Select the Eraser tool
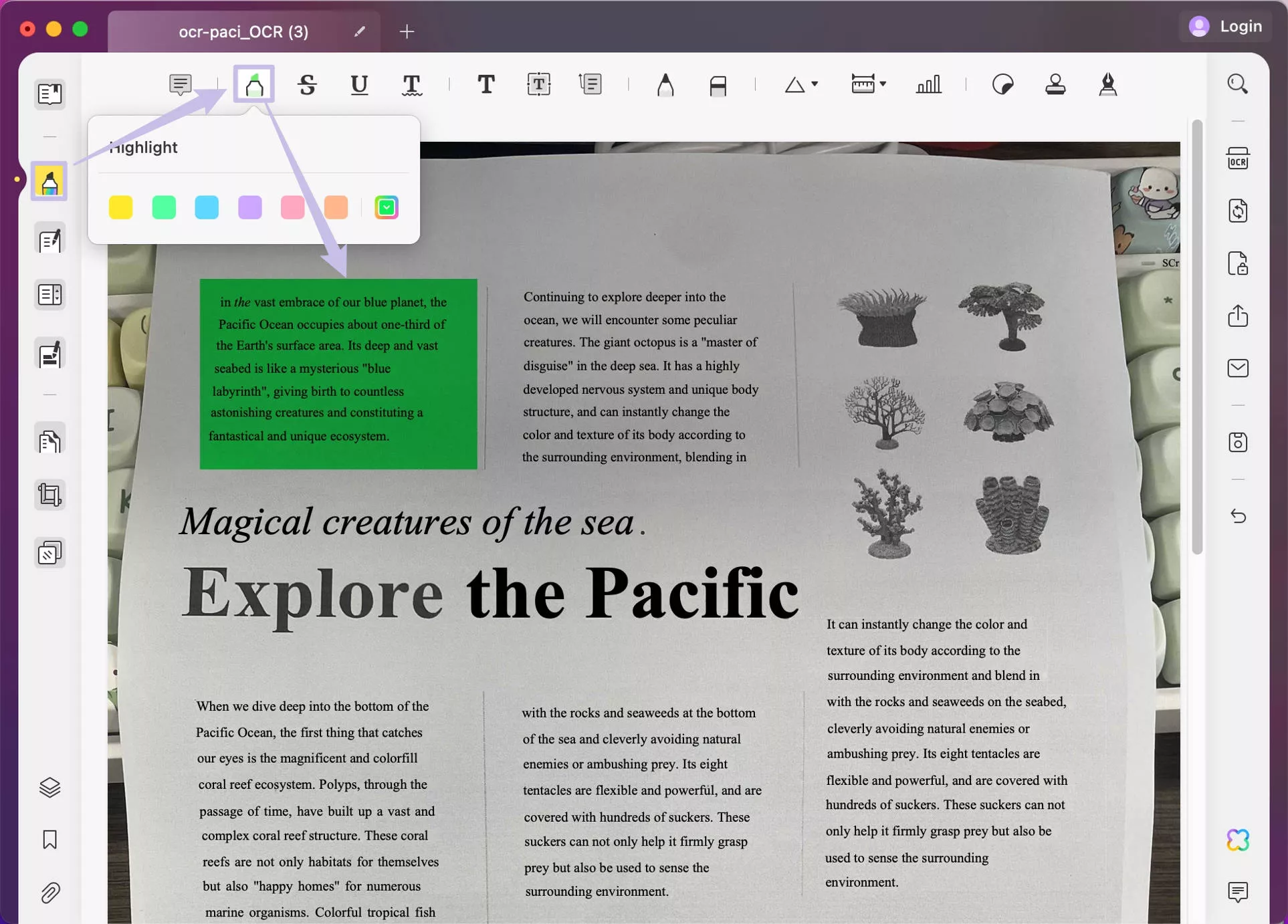 pos(718,84)
